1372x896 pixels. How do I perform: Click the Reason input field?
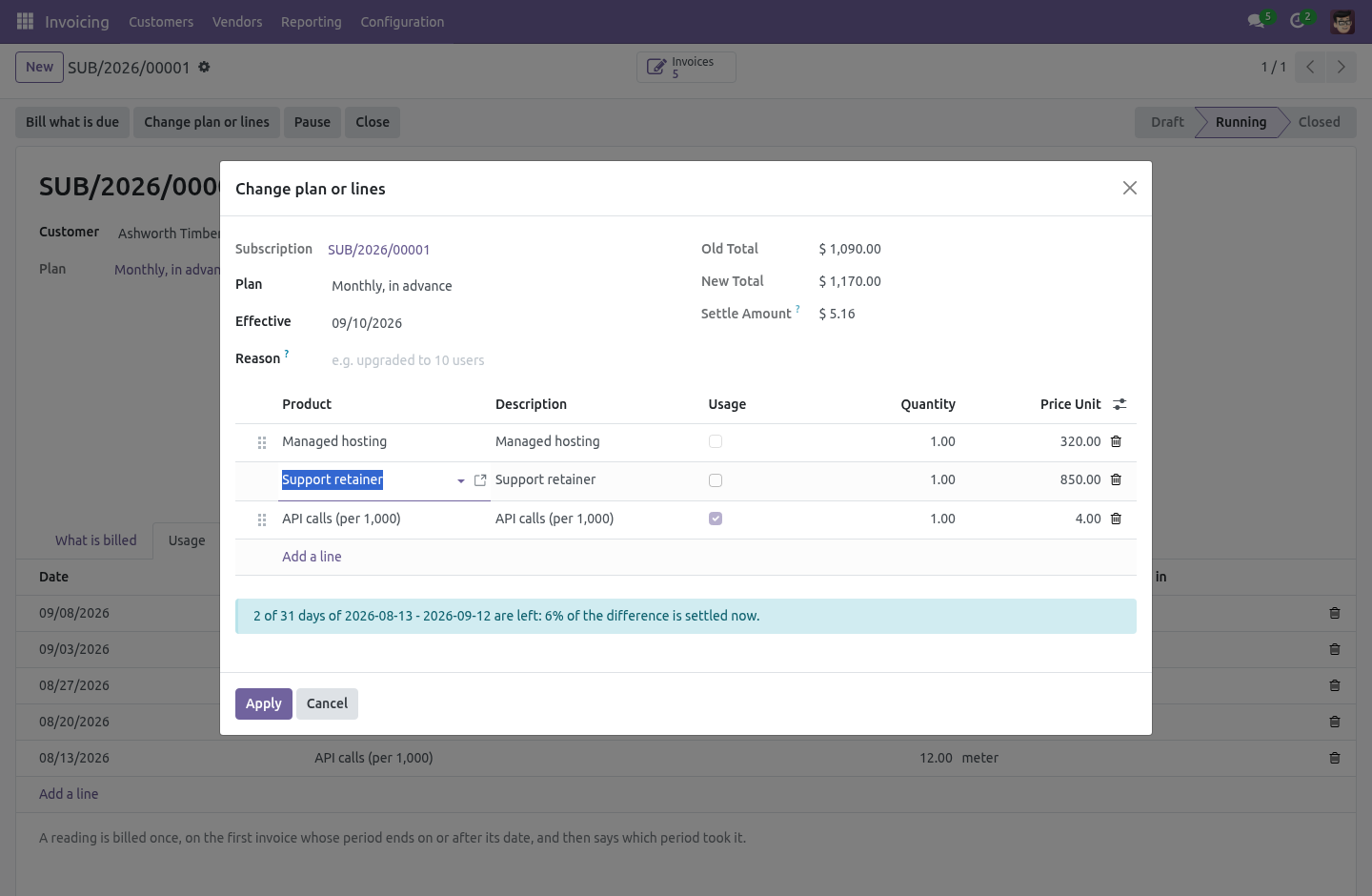coord(501,360)
